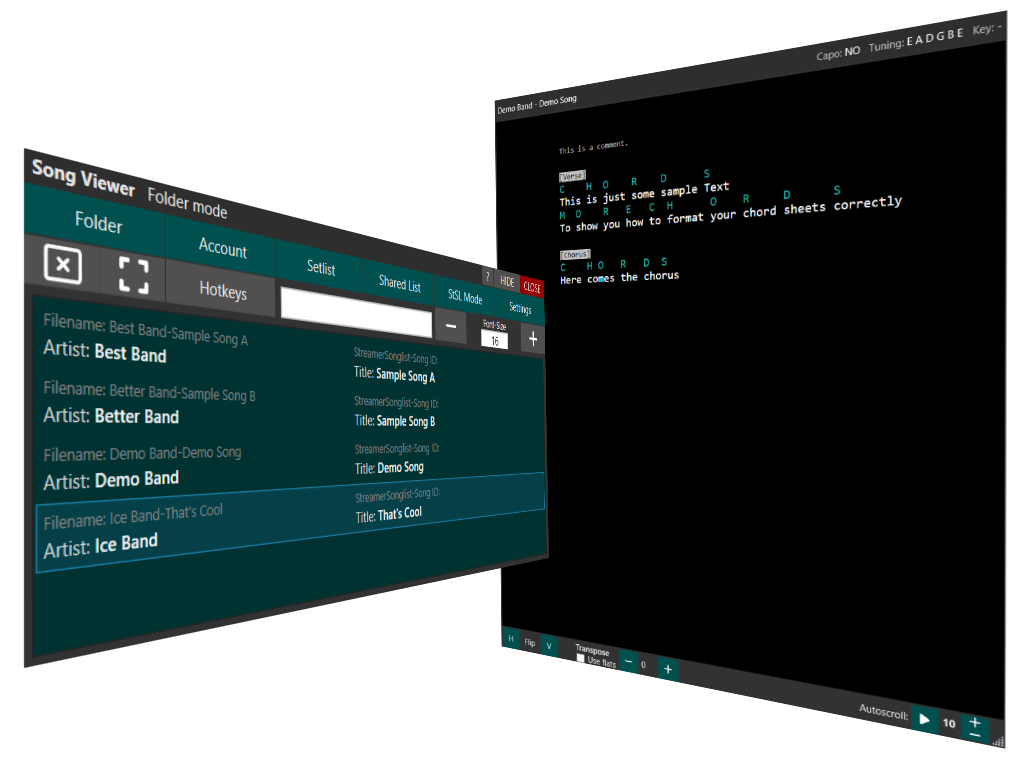Toggle horizontal flip with H button
The image size is (1024, 768).
pos(510,639)
